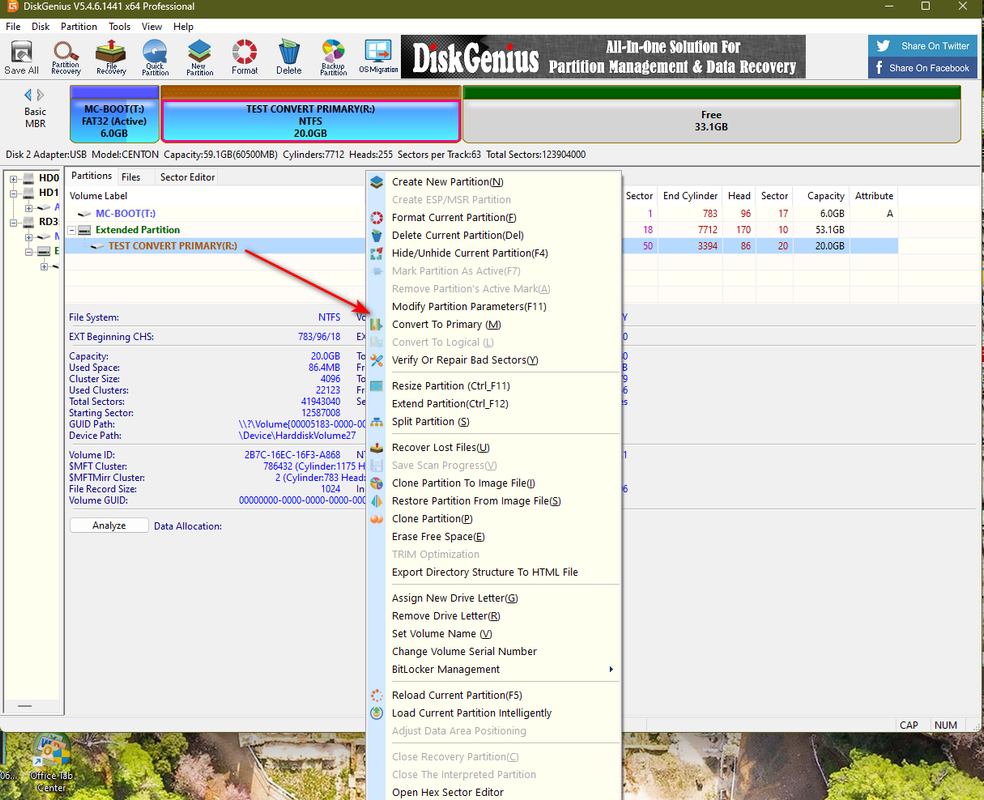Screen dimensions: 984x800
Task: Click the Save All toolbar icon
Action: pos(21,57)
